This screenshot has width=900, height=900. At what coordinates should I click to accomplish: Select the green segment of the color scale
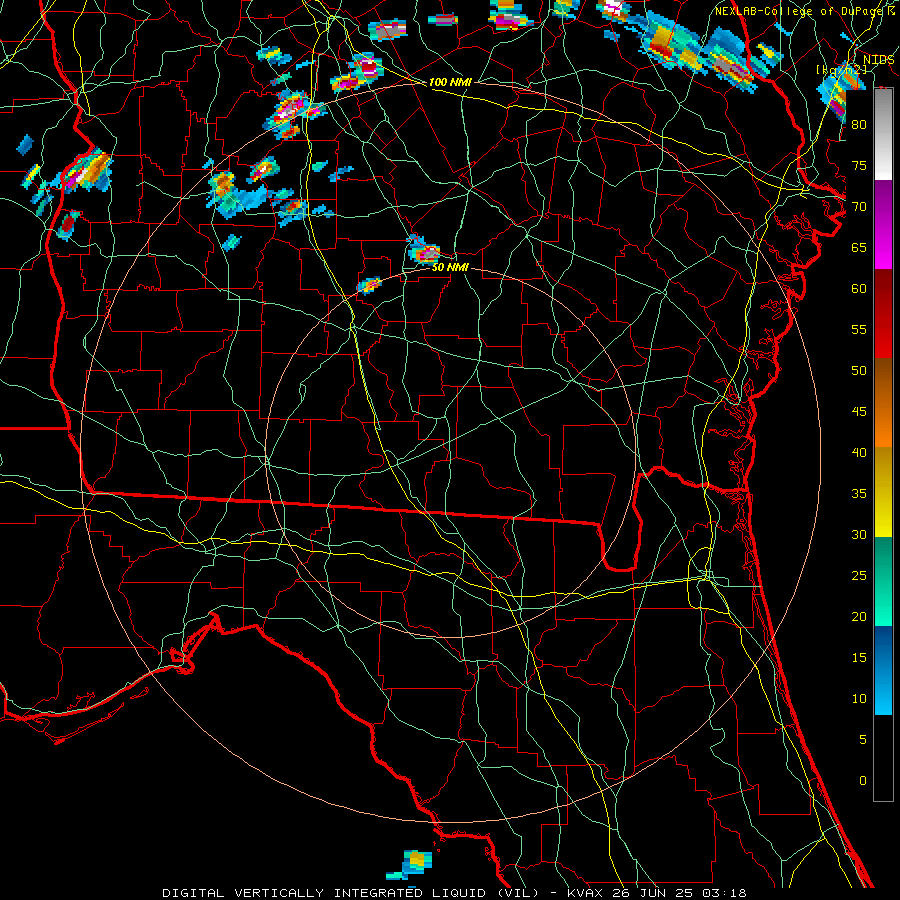pyautogui.click(x=883, y=581)
